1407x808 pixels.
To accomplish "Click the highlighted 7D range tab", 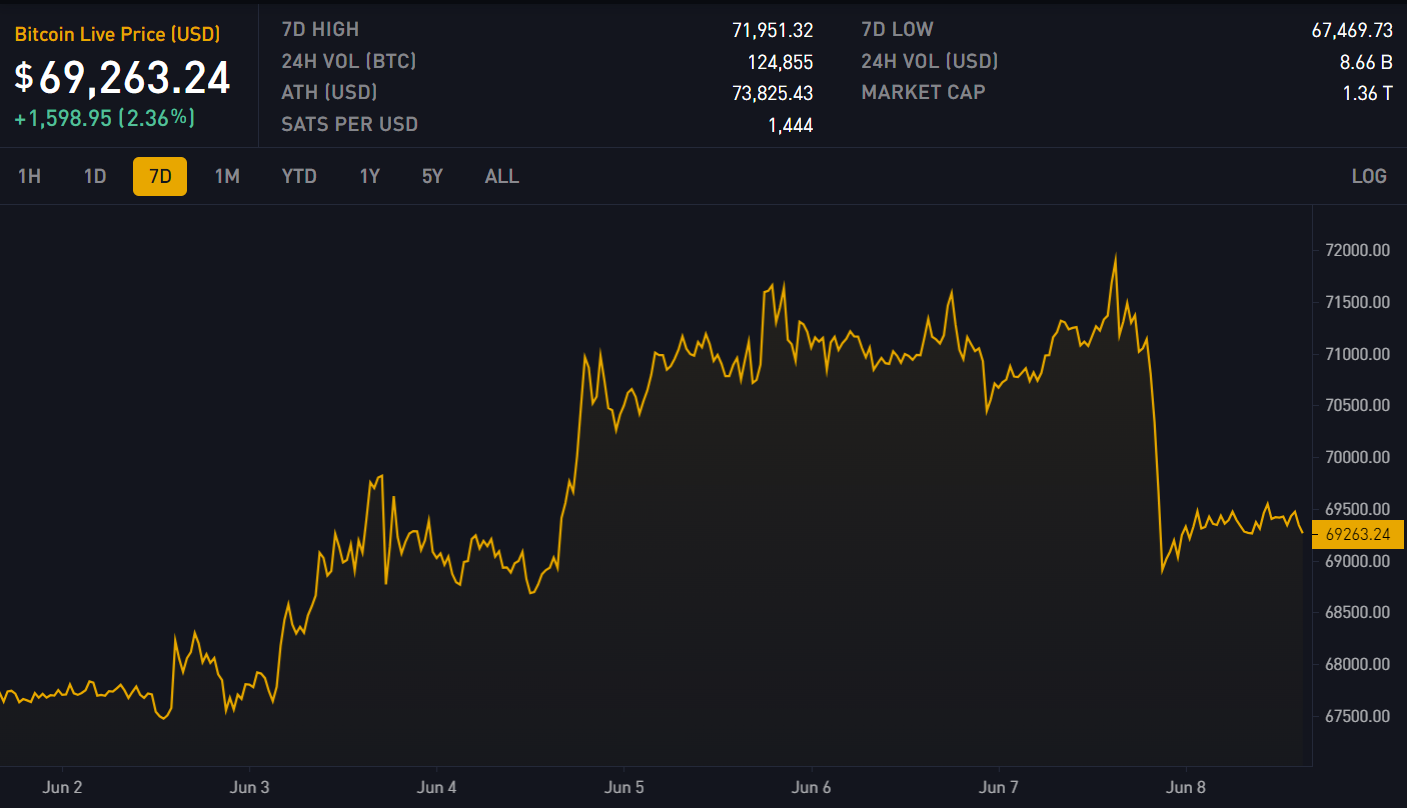I will click(160, 176).
